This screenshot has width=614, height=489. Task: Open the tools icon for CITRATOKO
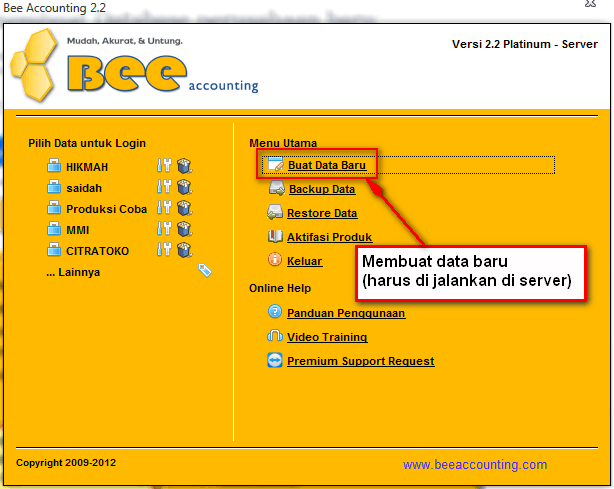(164, 249)
